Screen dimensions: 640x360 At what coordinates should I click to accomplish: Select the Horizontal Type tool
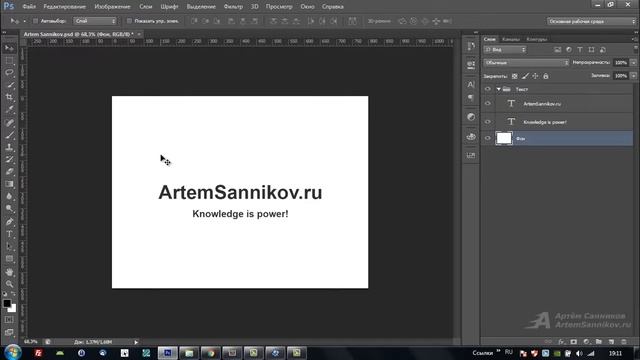click(9, 234)
